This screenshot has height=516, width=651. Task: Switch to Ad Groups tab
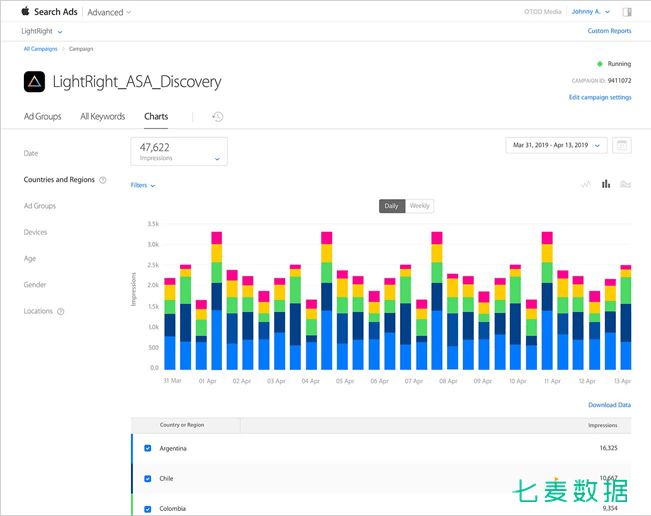[x=42, y=117]
